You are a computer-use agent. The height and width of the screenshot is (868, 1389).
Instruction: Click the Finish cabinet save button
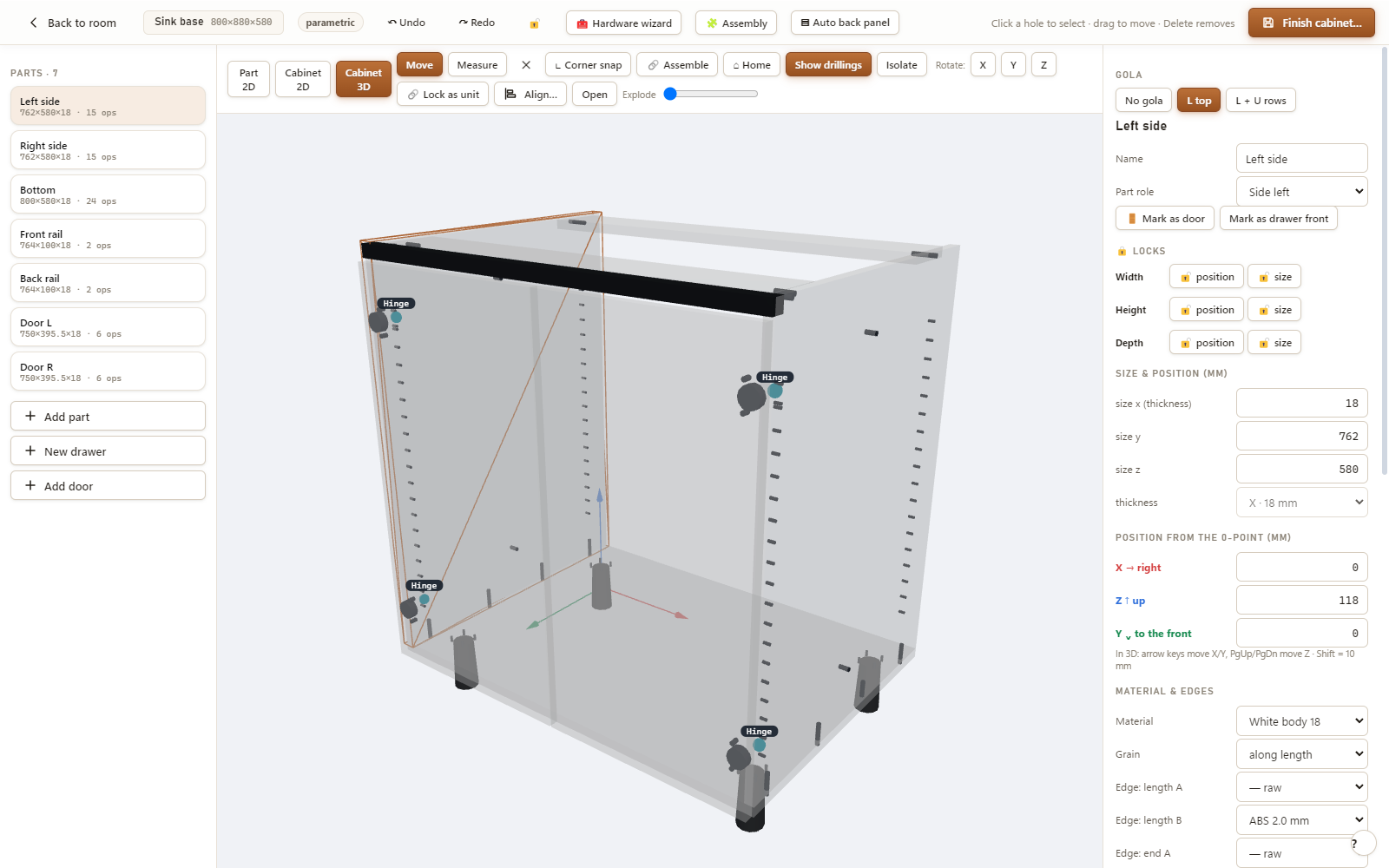click(1312, 23)
